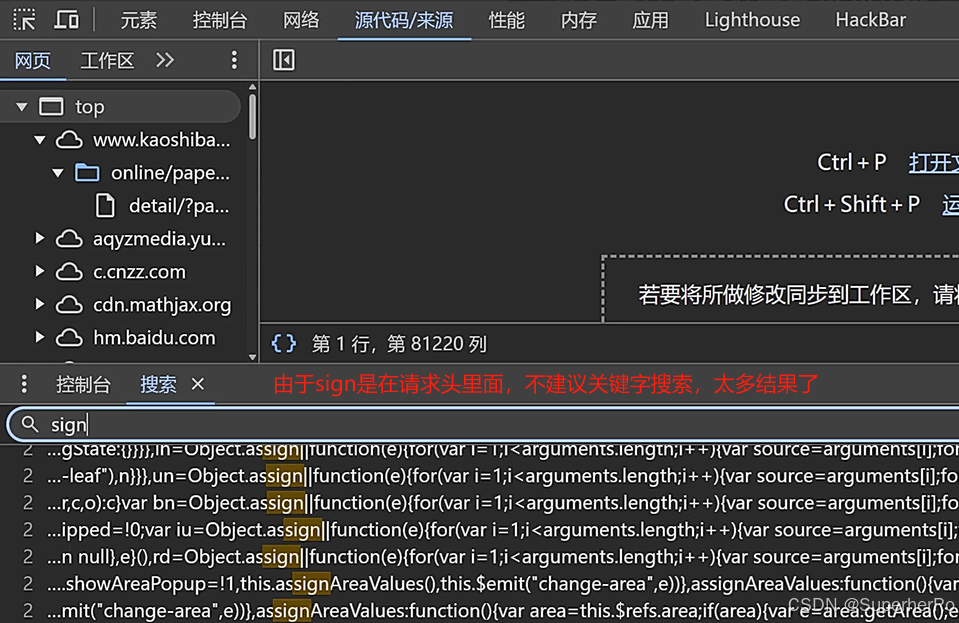Select the 网页 navigator tab

[32, 61]
